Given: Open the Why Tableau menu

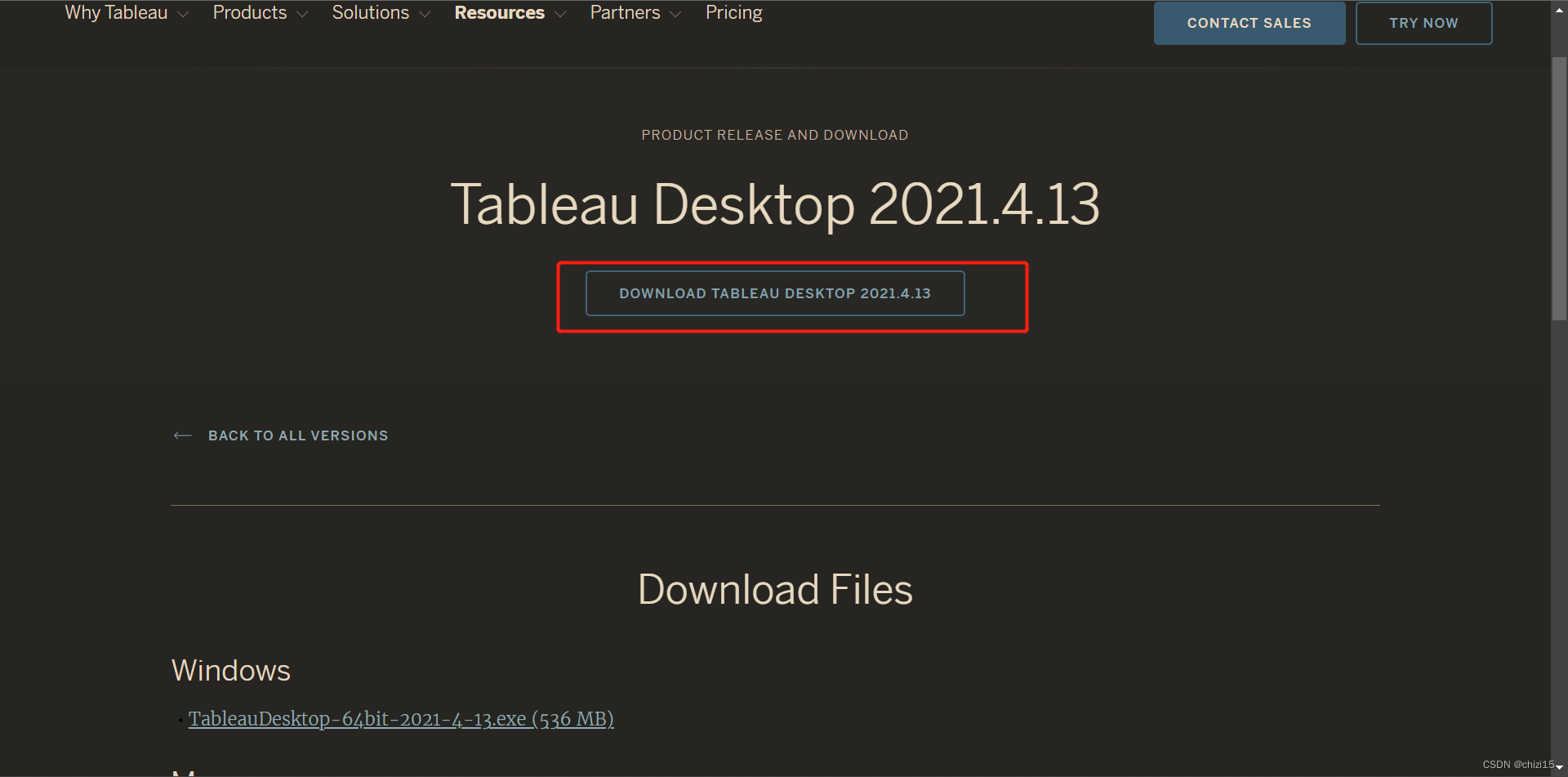Looking at the screenshot, I should 116,13.
